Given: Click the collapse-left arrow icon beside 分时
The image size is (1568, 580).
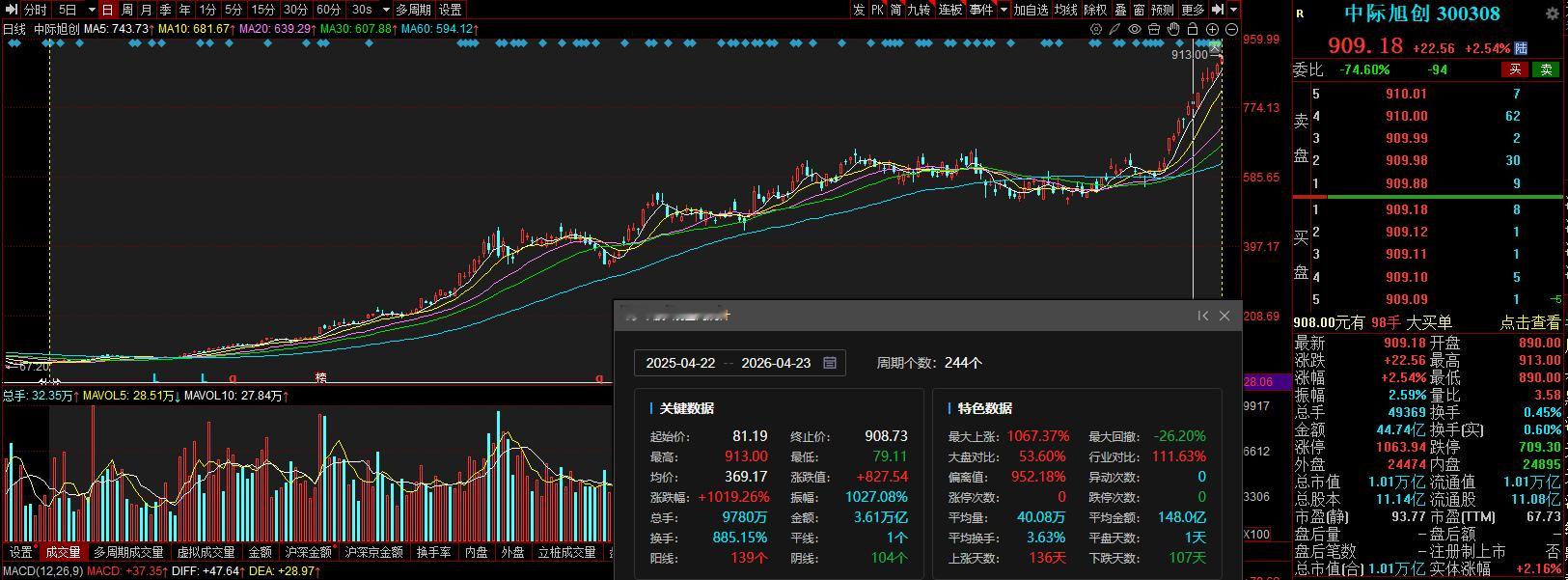Looking at the screenshot, I should (12, 10).
